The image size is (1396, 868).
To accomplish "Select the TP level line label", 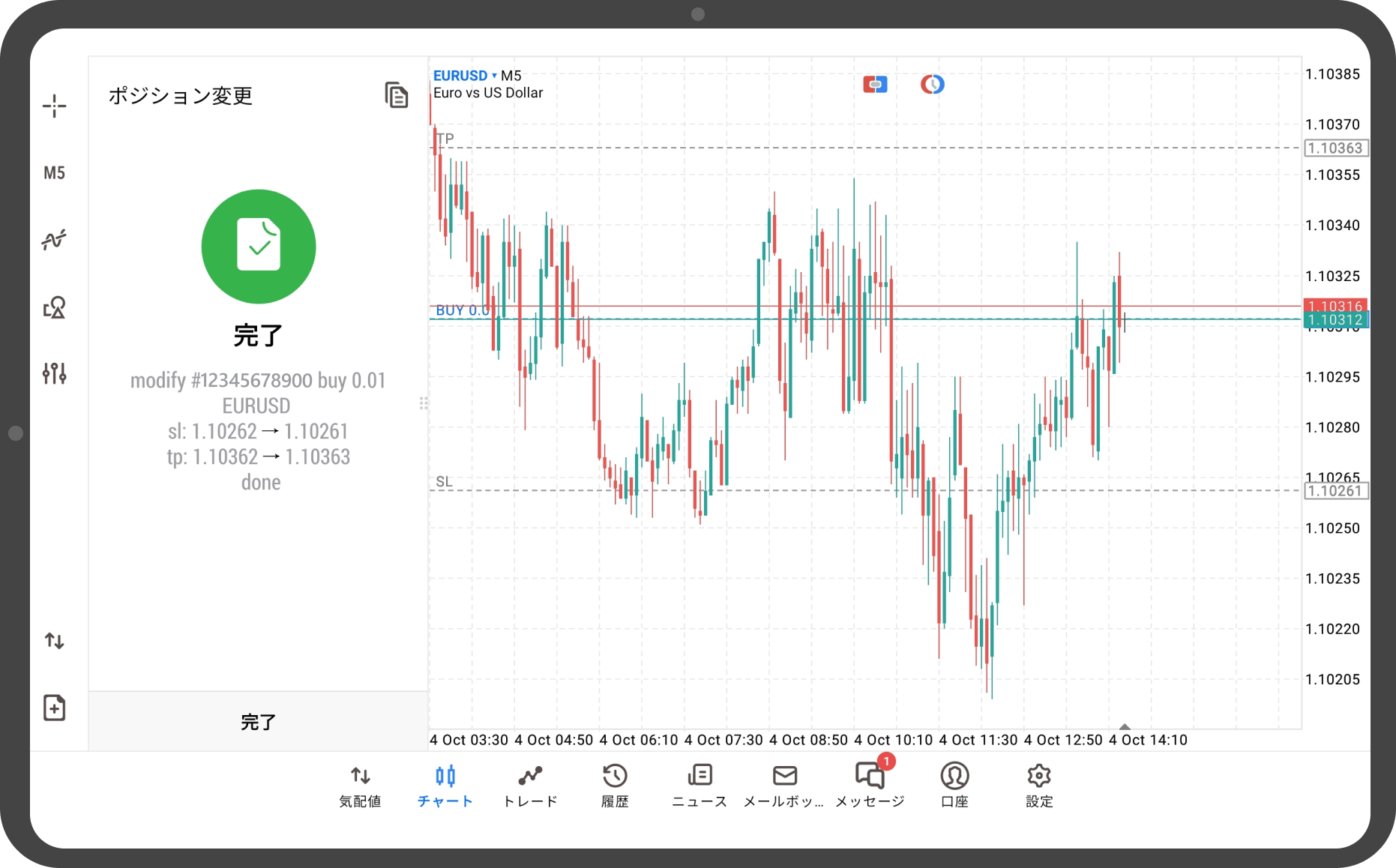I will tap(445, 139).
